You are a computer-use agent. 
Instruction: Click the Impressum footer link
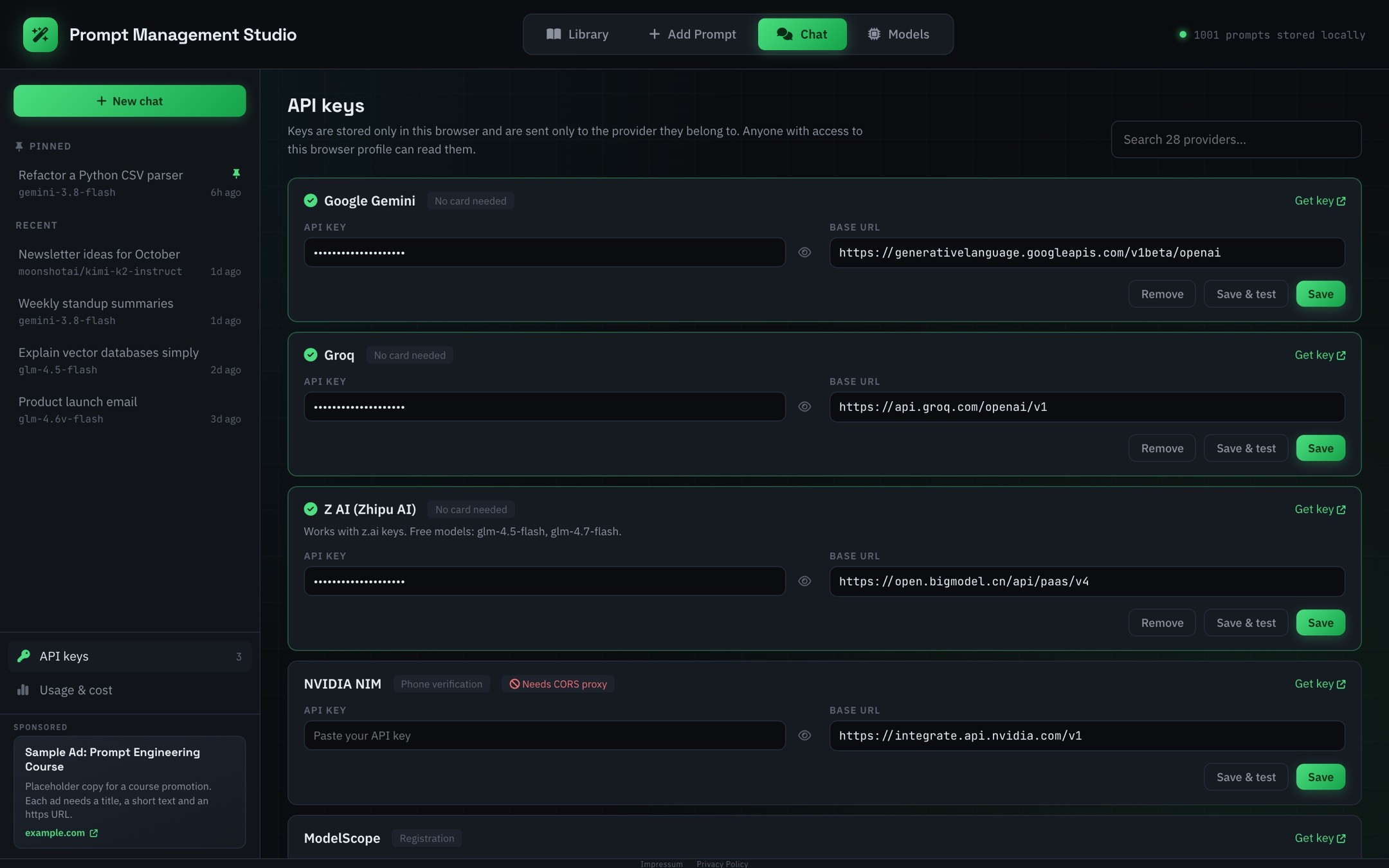661,863
